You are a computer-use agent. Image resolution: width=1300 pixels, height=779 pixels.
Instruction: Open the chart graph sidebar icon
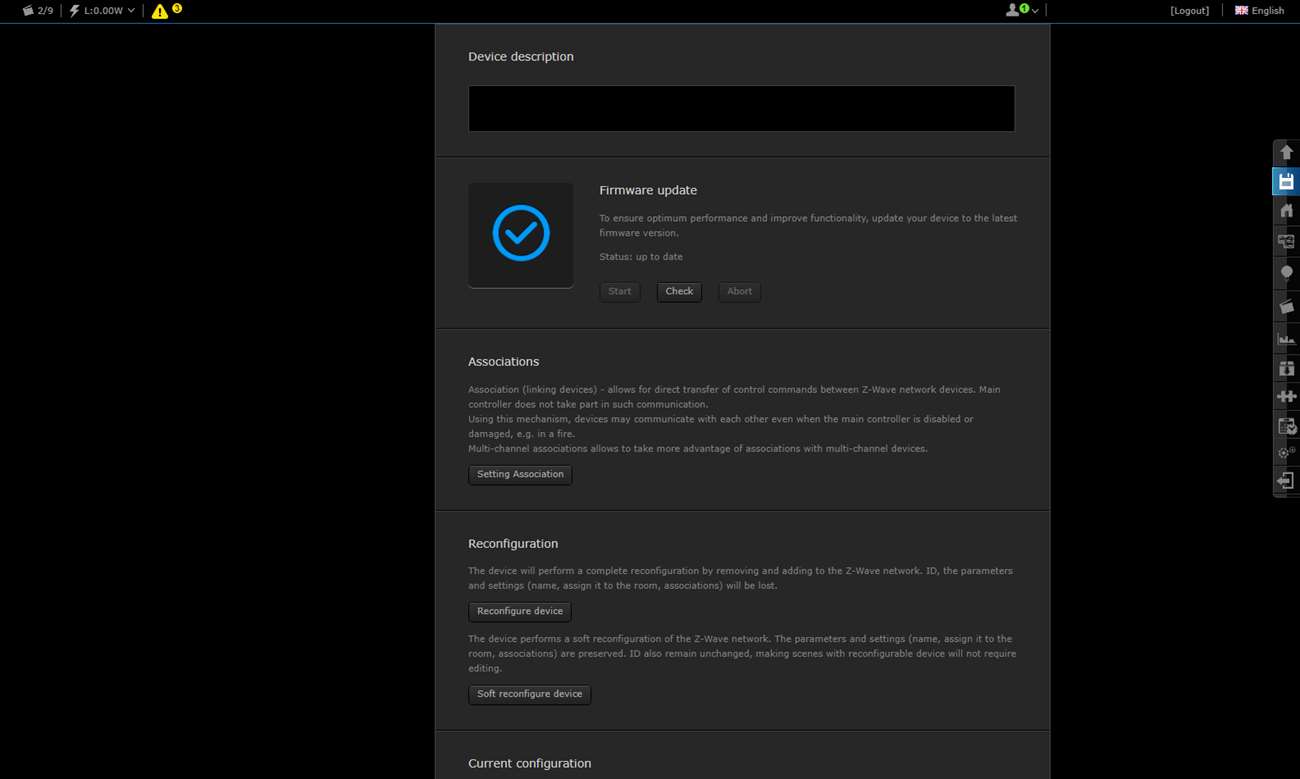pos(1286,339)
